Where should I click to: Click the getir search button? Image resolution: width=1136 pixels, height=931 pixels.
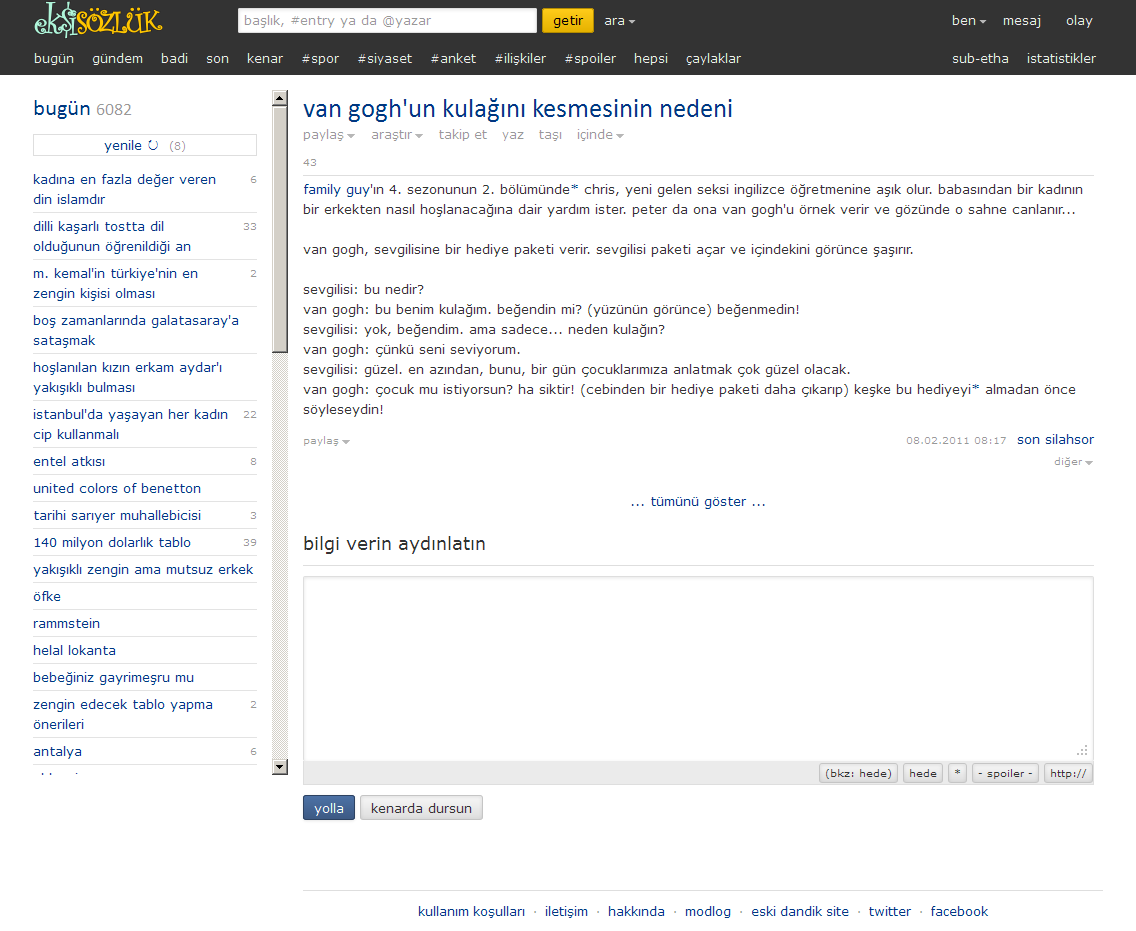tap(567, 21)
